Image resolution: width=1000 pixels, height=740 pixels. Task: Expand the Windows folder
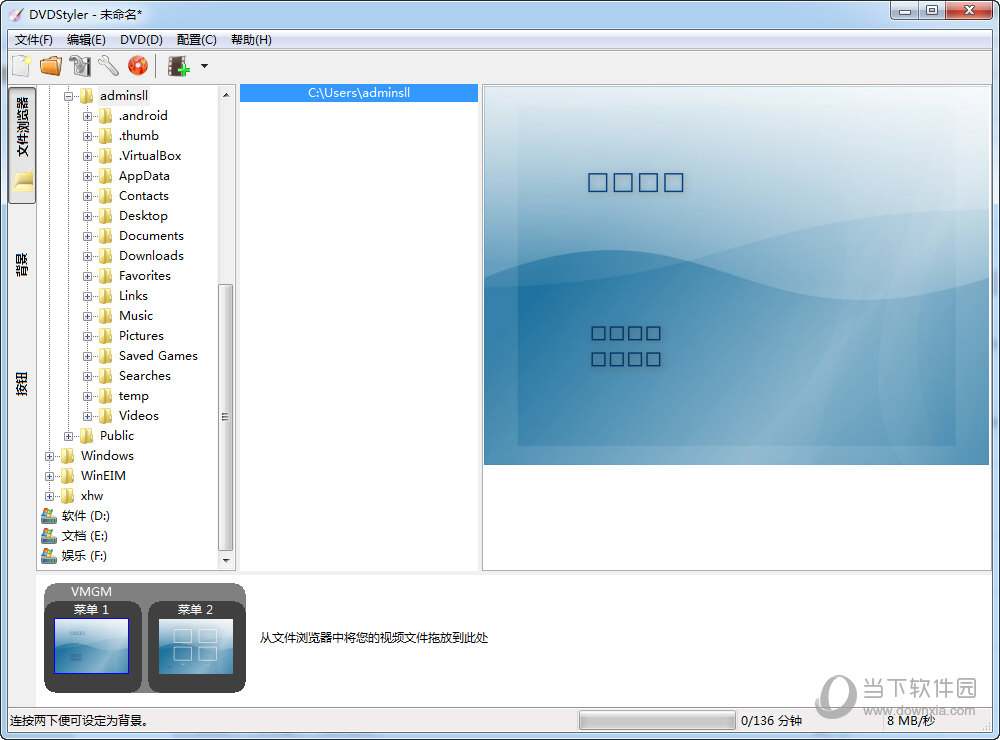(49, 456)
